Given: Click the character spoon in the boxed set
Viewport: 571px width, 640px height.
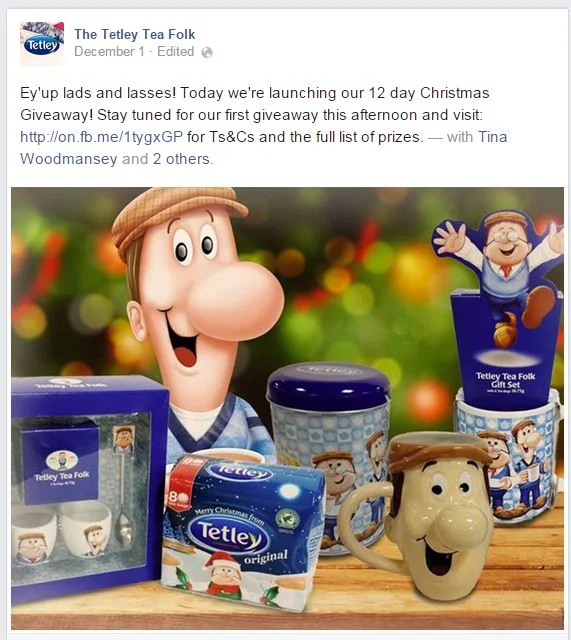Looking at the screenshot, I should pyautogui.click(x=124, y=487).
